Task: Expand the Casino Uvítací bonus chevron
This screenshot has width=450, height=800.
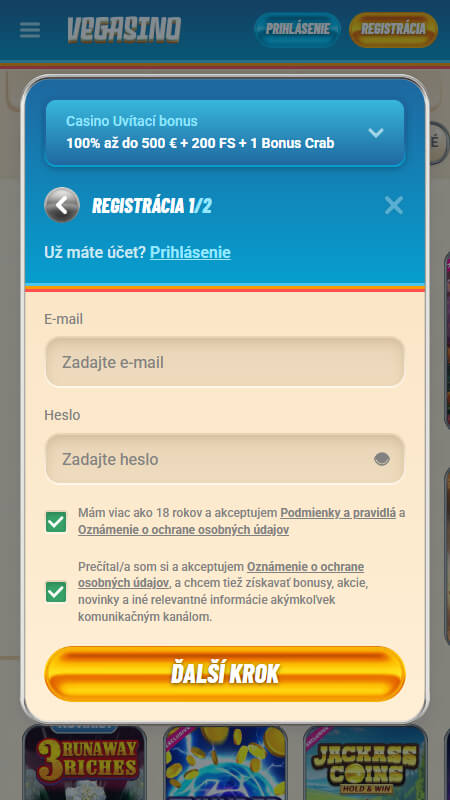Action: pyautogui.click(x=376, y=133)
